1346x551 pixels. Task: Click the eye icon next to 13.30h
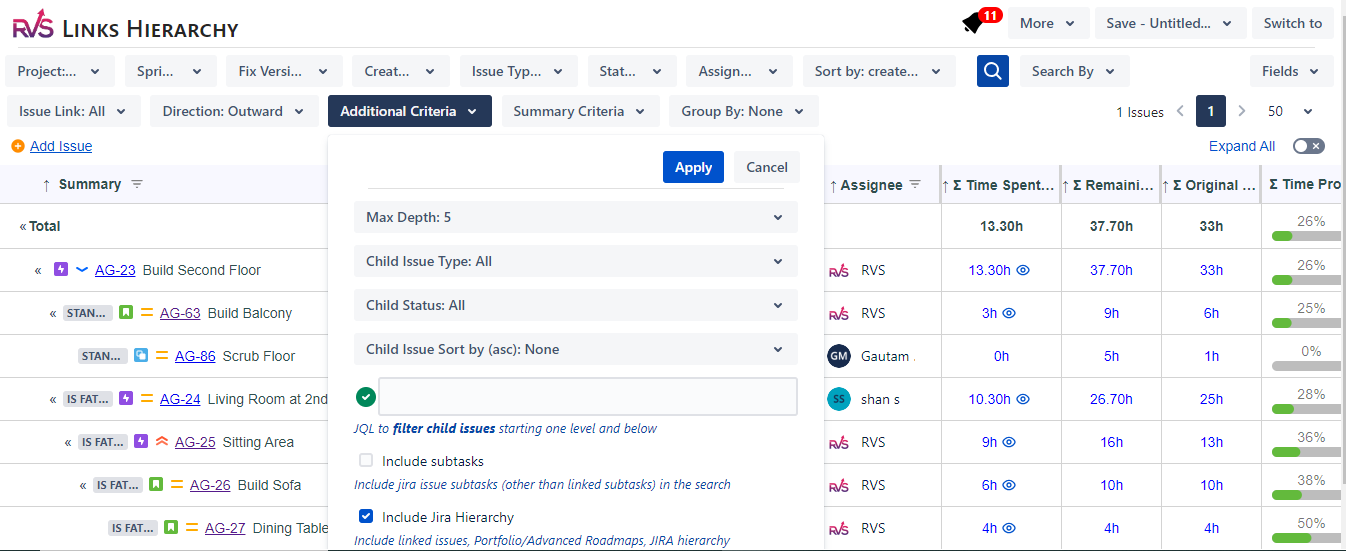1023,270
